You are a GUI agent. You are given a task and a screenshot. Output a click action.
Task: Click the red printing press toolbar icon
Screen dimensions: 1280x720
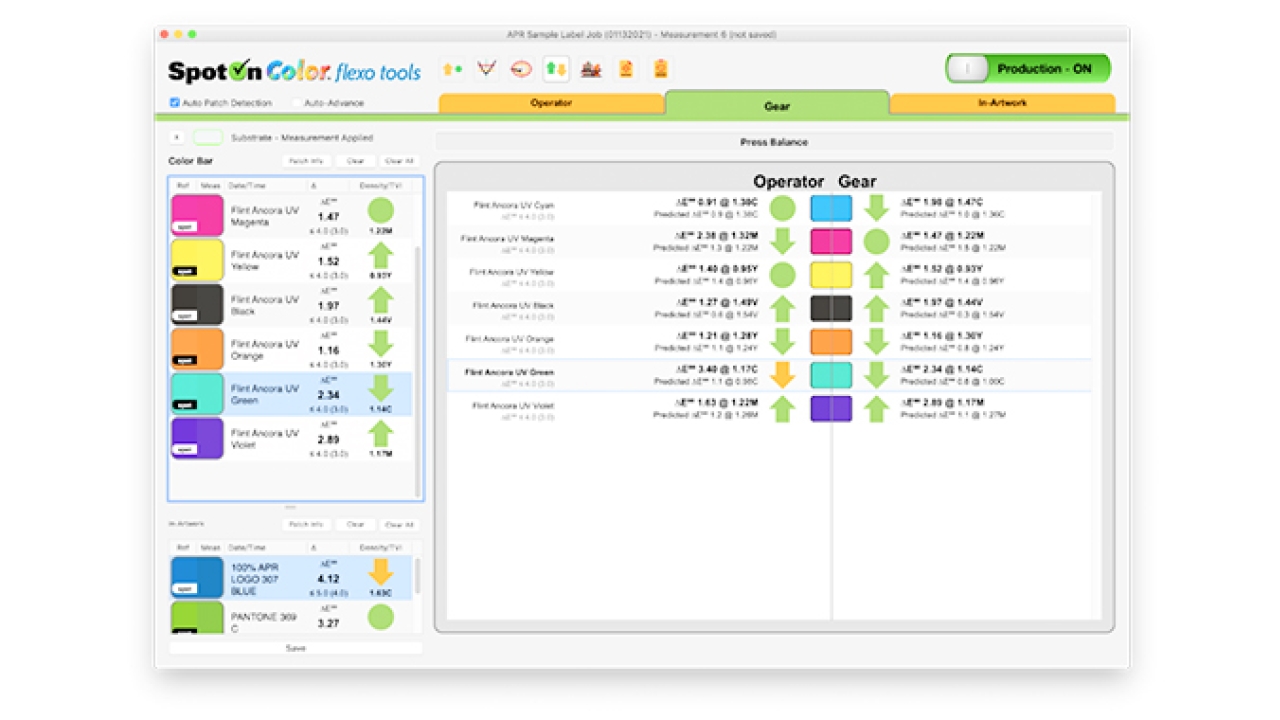(x=591, y=69)
